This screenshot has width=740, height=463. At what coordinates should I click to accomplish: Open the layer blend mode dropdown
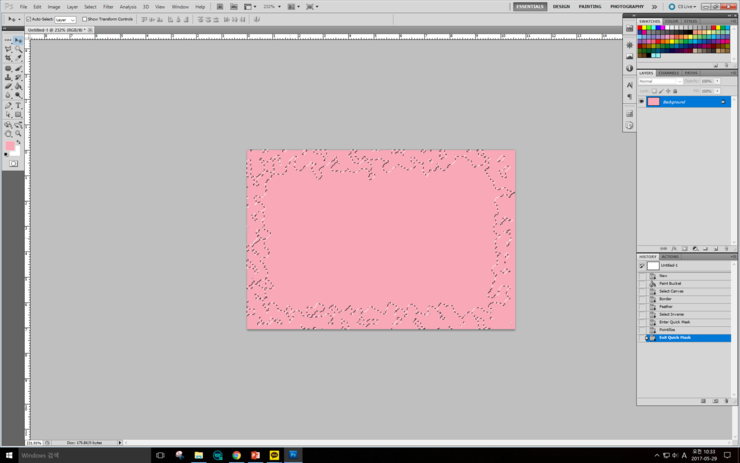(659, 81)
